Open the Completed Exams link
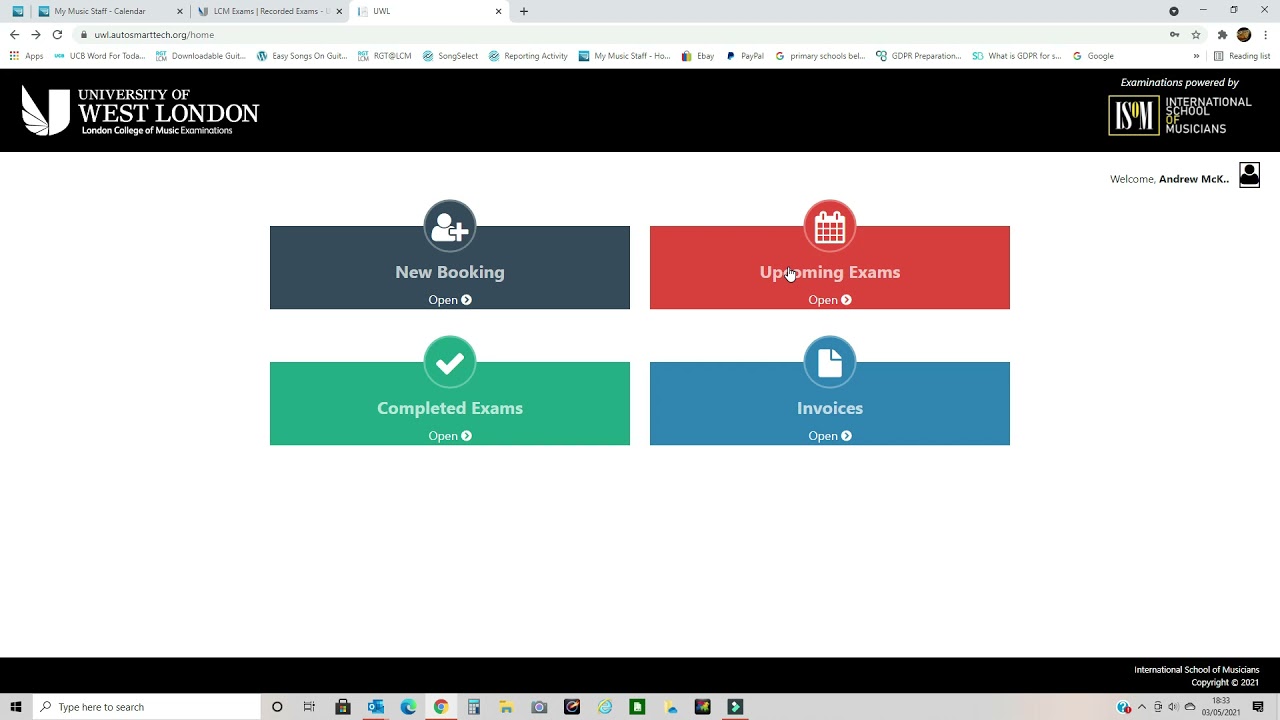Screen dimensions: 1280x720 tap(450, 436)
